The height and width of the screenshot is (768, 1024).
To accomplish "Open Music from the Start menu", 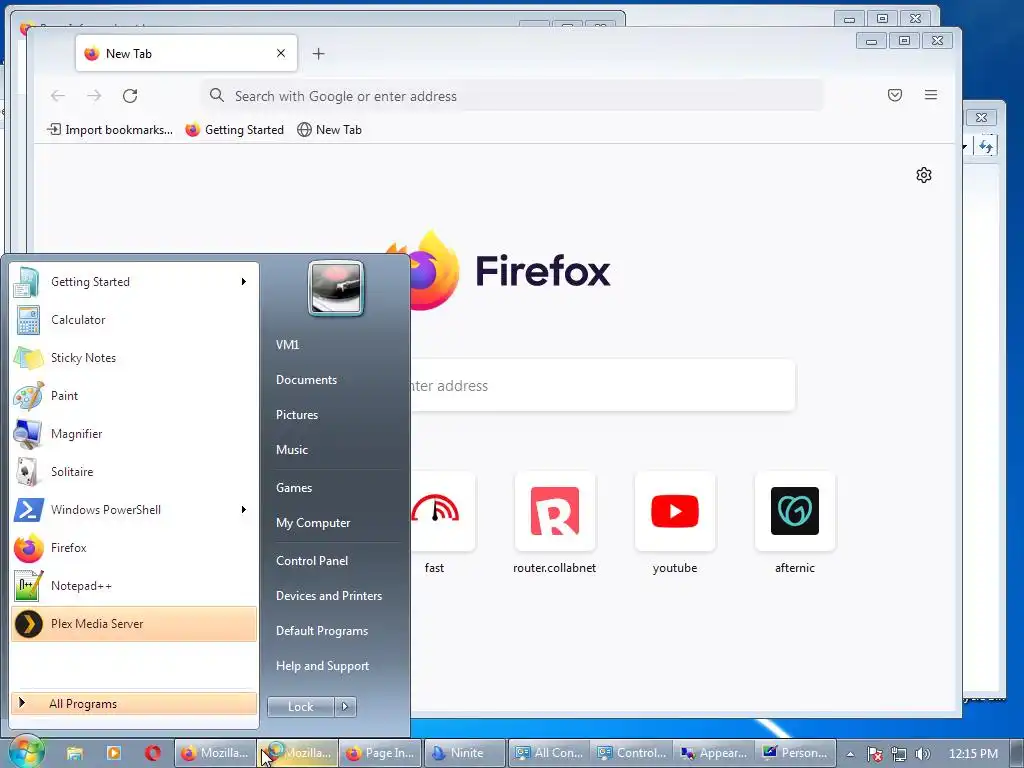I will [x=292, y=450].
